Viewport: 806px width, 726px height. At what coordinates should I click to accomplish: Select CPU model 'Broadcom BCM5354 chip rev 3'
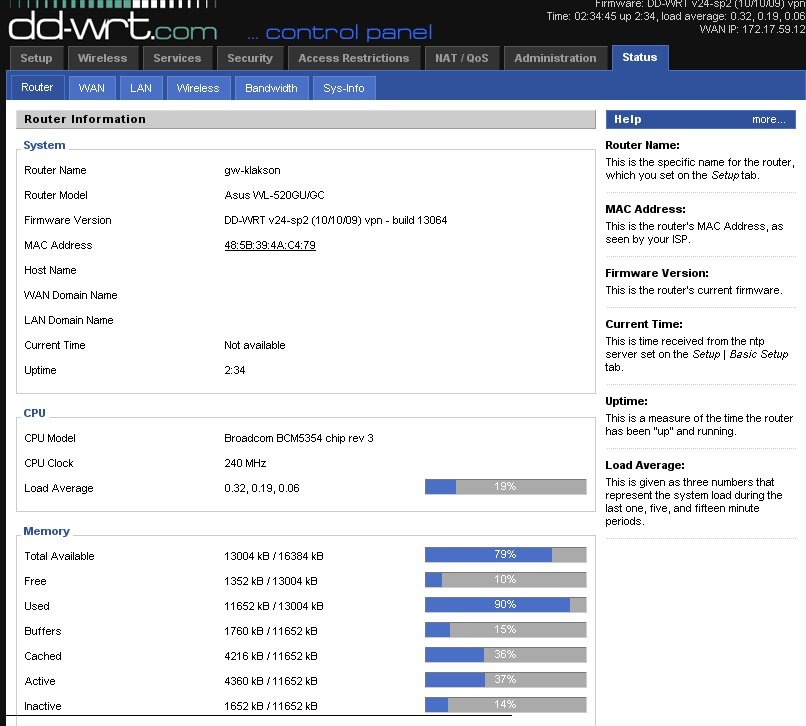[x=299, y=438]
